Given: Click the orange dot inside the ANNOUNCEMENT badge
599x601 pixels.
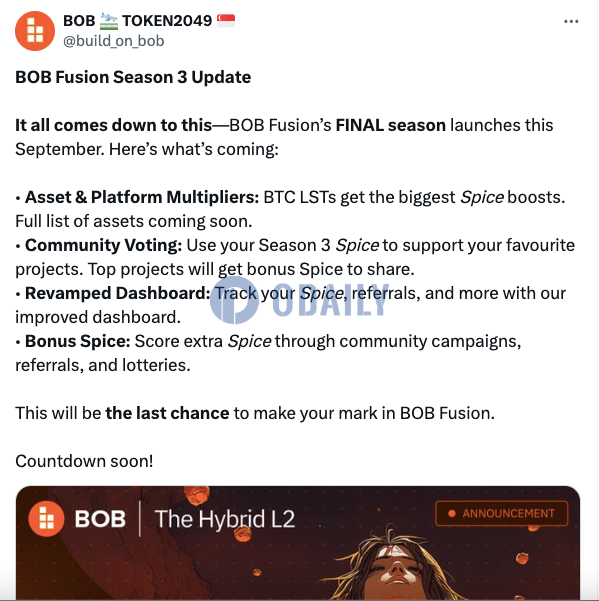Looking at the screenshot, I should point(452,513).
